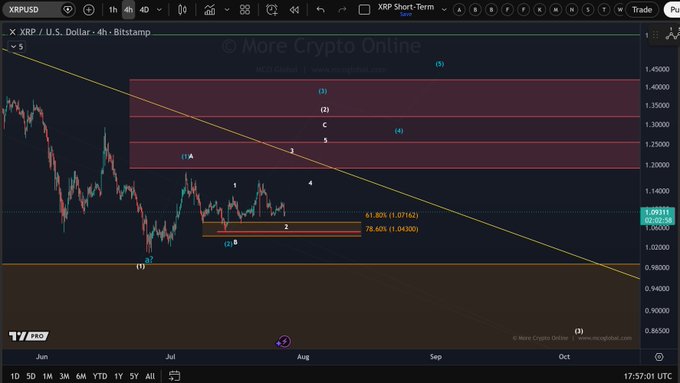Load quick layout T
The height and width of the screenshot is (383, 680).
(604, 10)
